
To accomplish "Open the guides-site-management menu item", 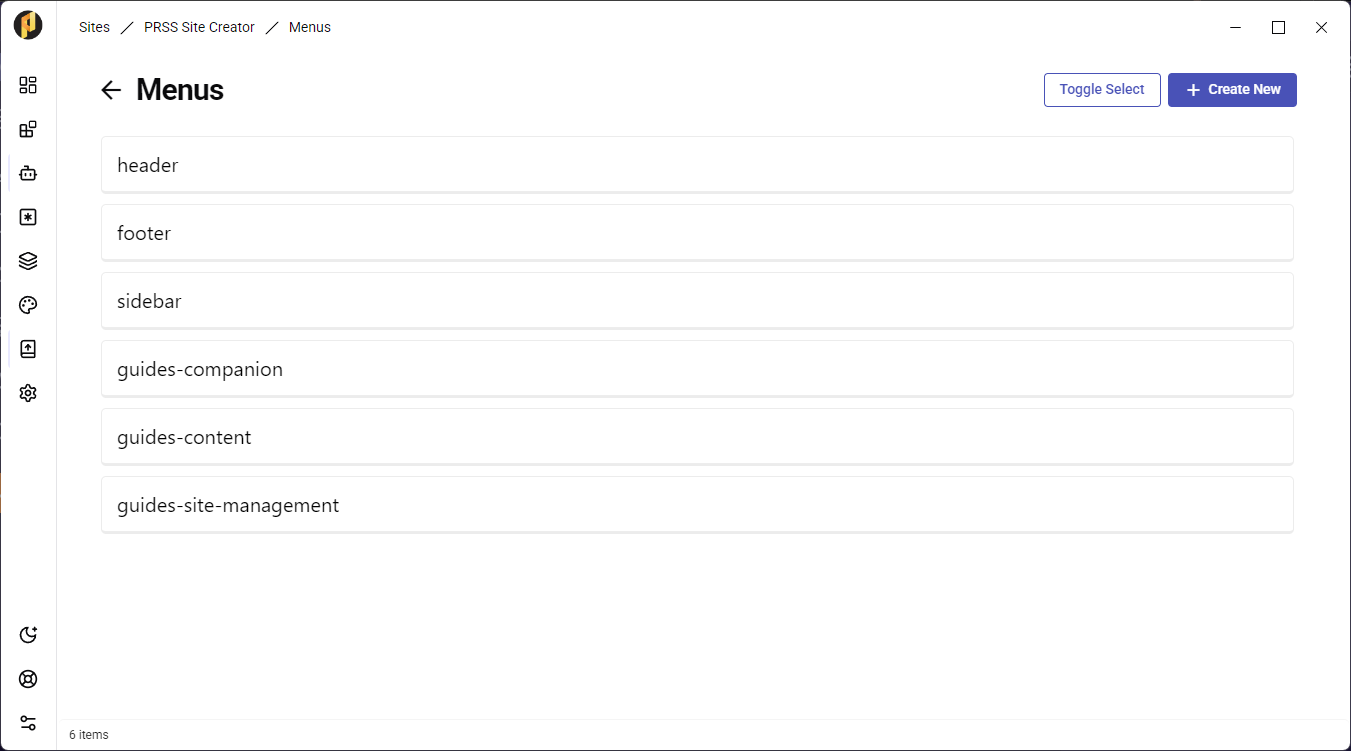I will pyautogui.click(x=697, y=505).
